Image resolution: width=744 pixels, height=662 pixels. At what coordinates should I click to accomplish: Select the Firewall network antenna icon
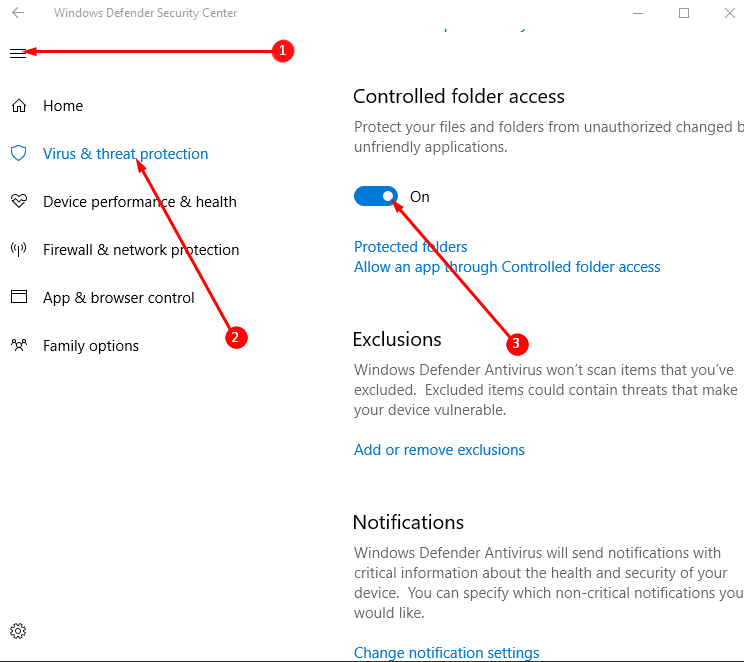[x=19, y=249]
